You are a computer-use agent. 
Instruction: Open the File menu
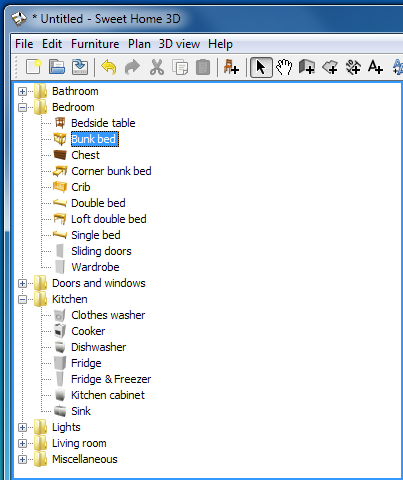24,44
